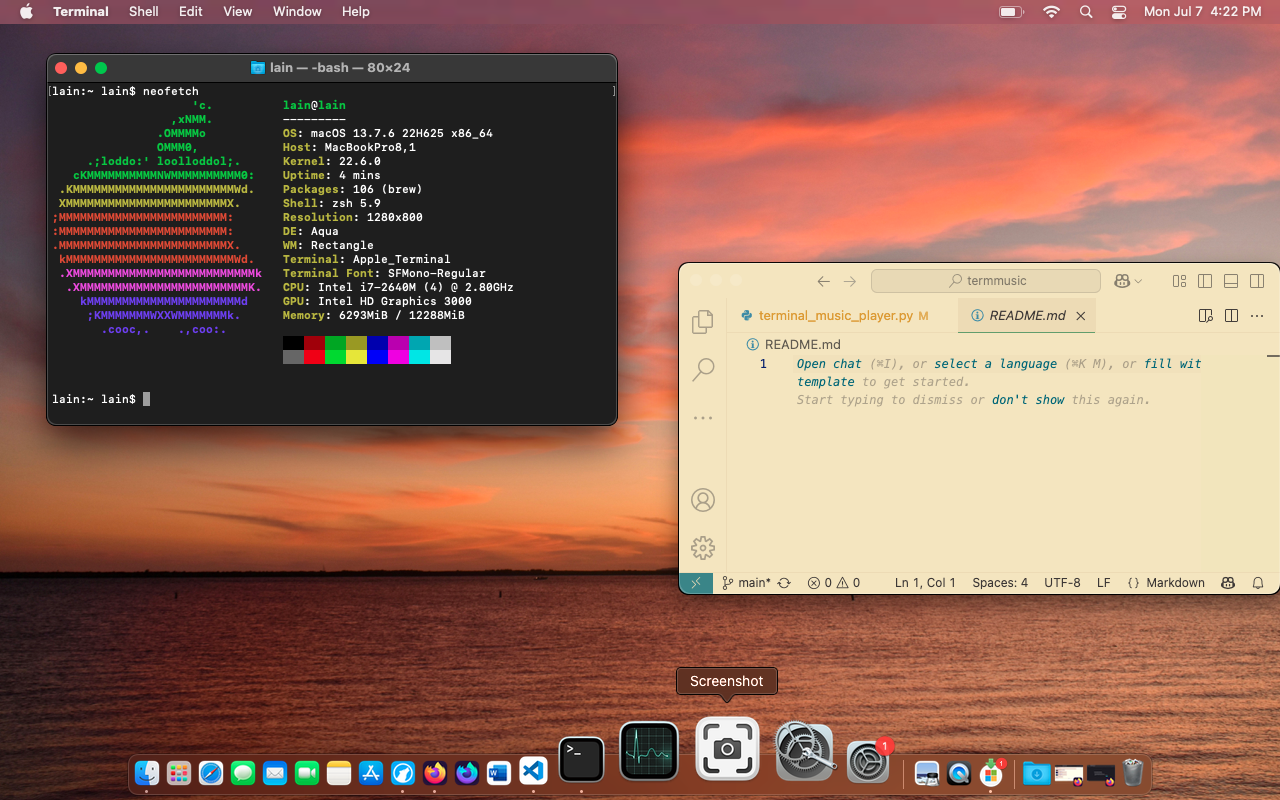Open the main* branch picker

[746, 583]
